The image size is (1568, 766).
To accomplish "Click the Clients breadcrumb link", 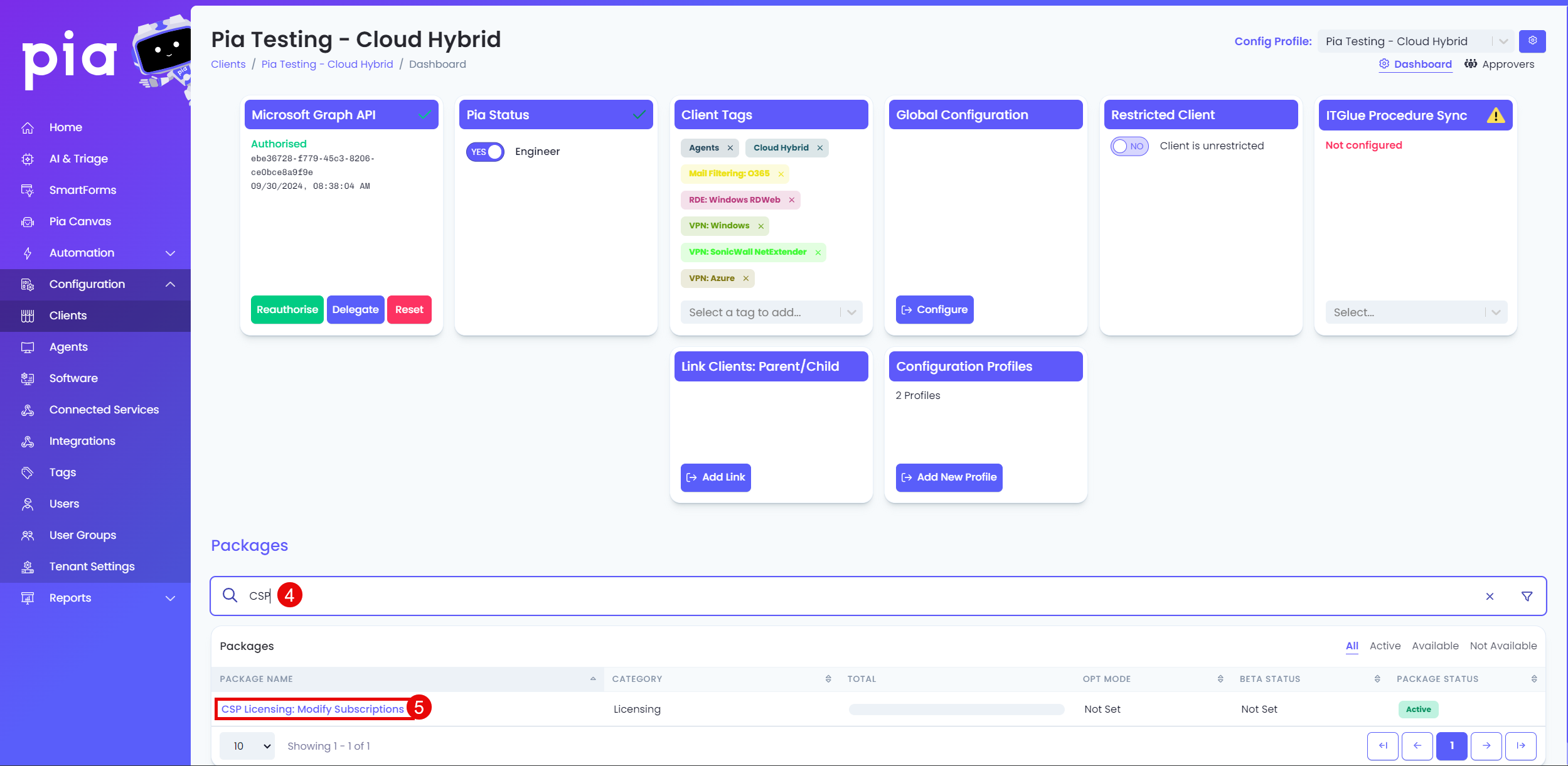I will tap(228, 64).
